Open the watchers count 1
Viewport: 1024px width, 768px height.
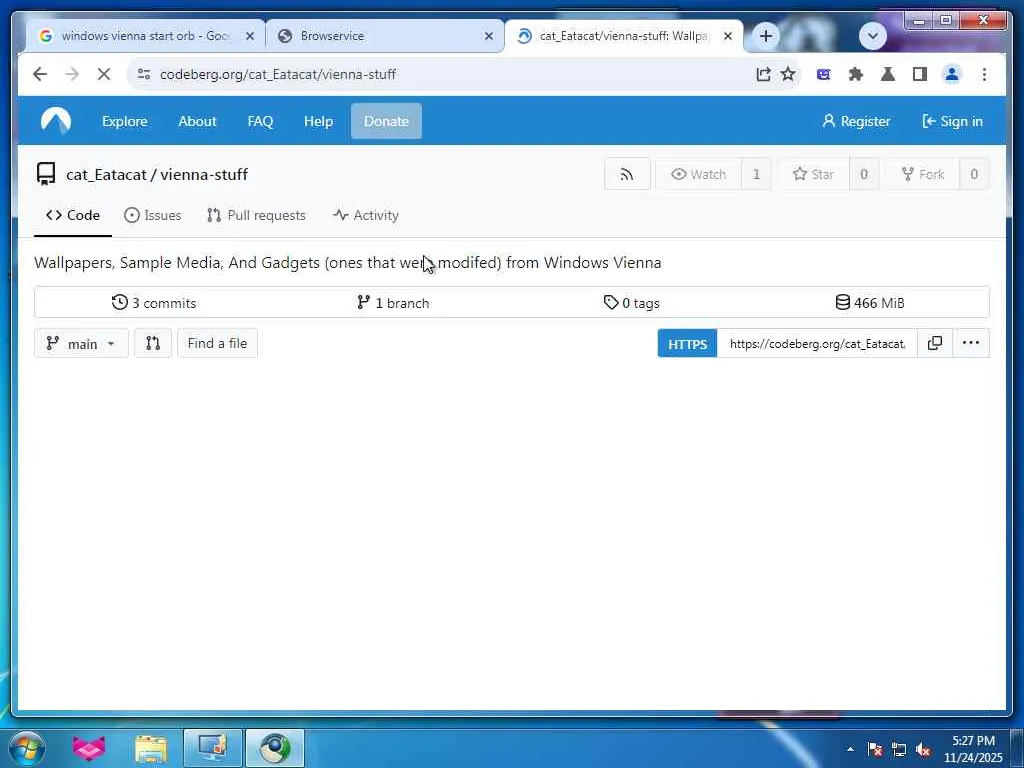coord(756,174)
